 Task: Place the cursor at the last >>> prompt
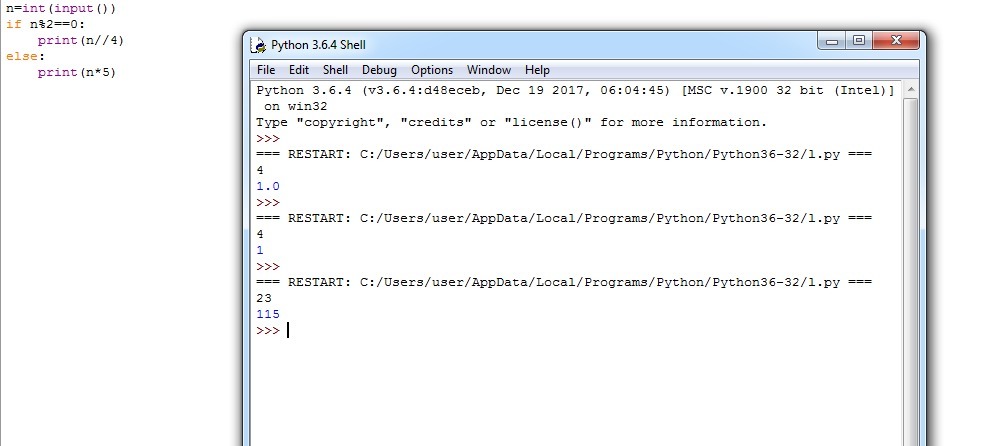point(288,330)
